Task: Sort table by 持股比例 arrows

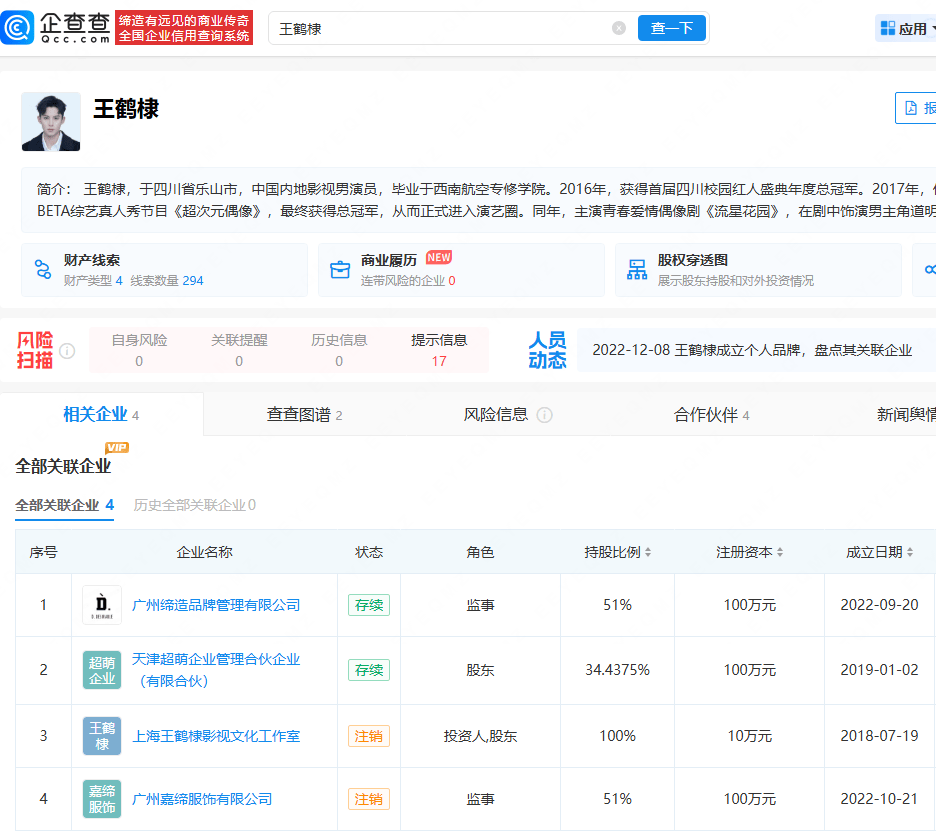Action: click(x=648, y=552)
